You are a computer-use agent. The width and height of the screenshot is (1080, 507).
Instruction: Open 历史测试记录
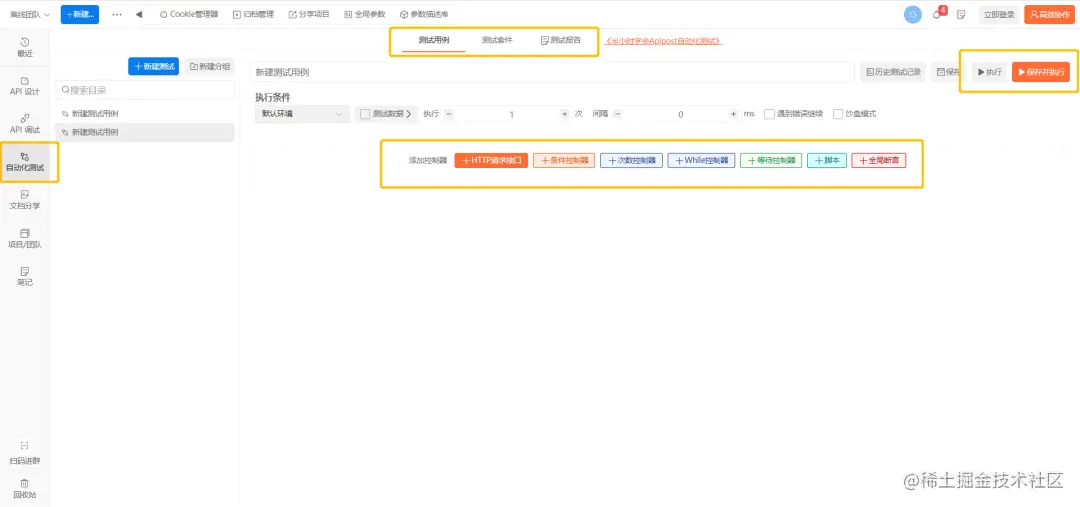[893, 72]
